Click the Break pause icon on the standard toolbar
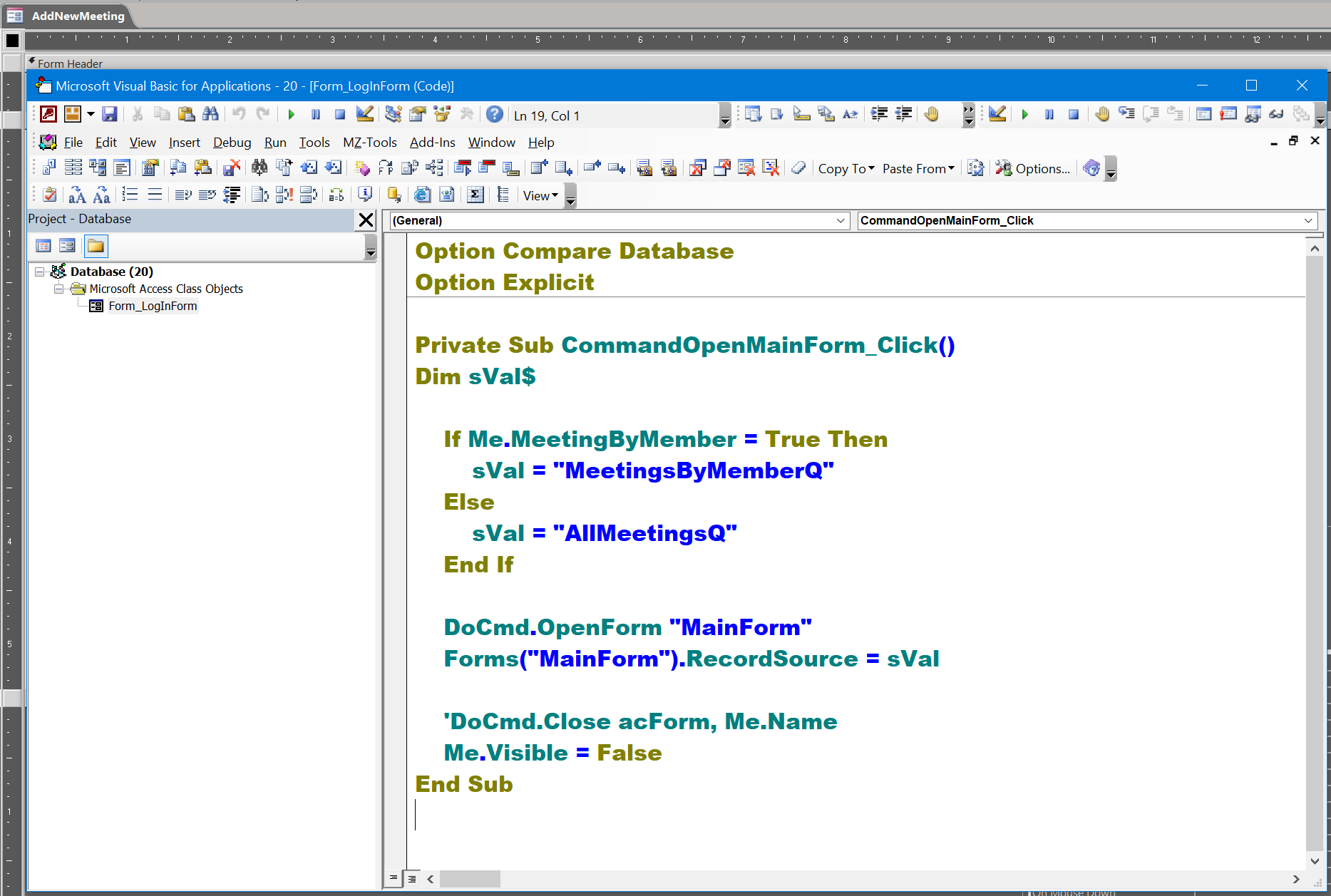This screenshot has width=1331, height=896. 316,114
